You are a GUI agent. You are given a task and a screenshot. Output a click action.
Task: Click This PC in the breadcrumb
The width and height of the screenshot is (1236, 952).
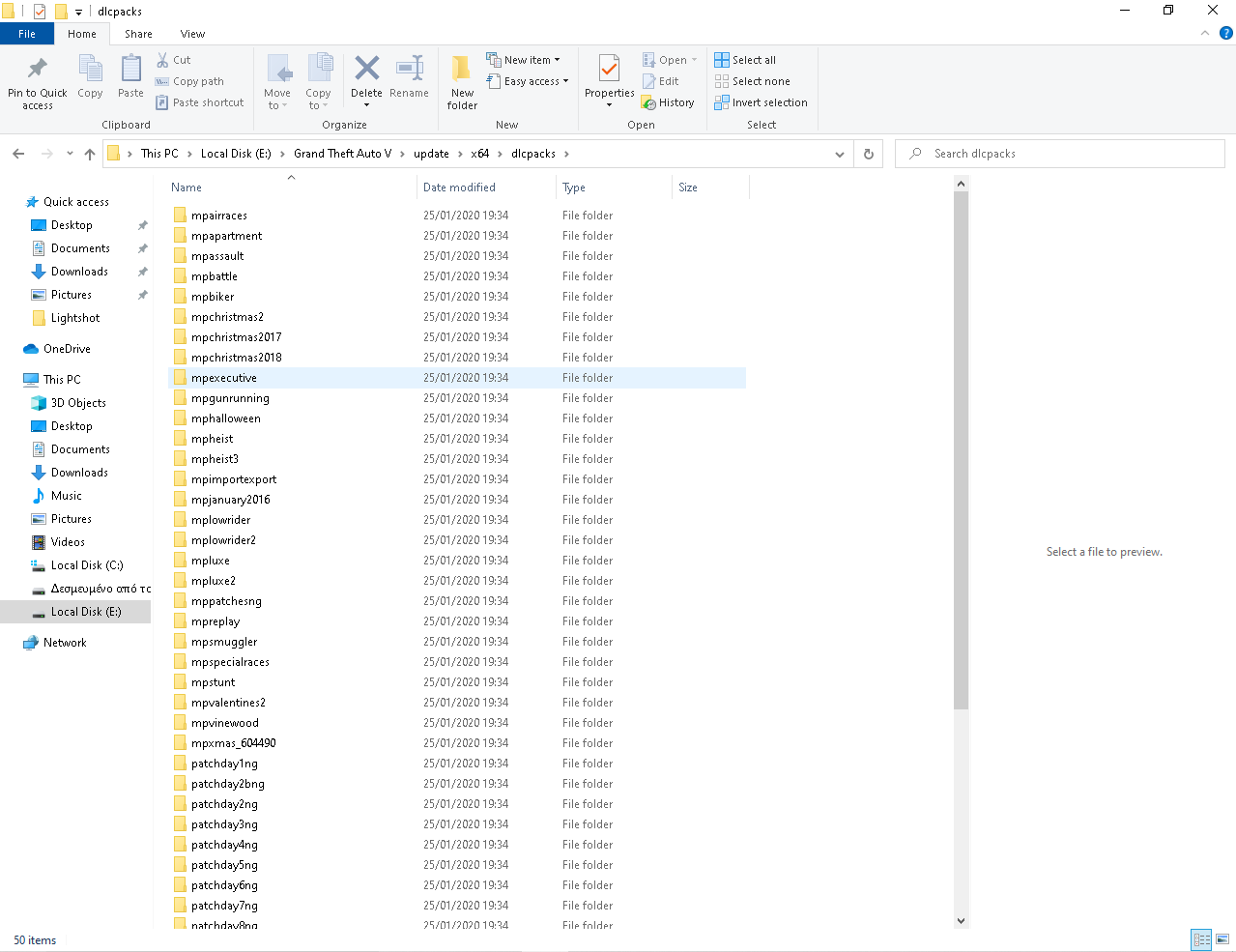click(159, 154)
